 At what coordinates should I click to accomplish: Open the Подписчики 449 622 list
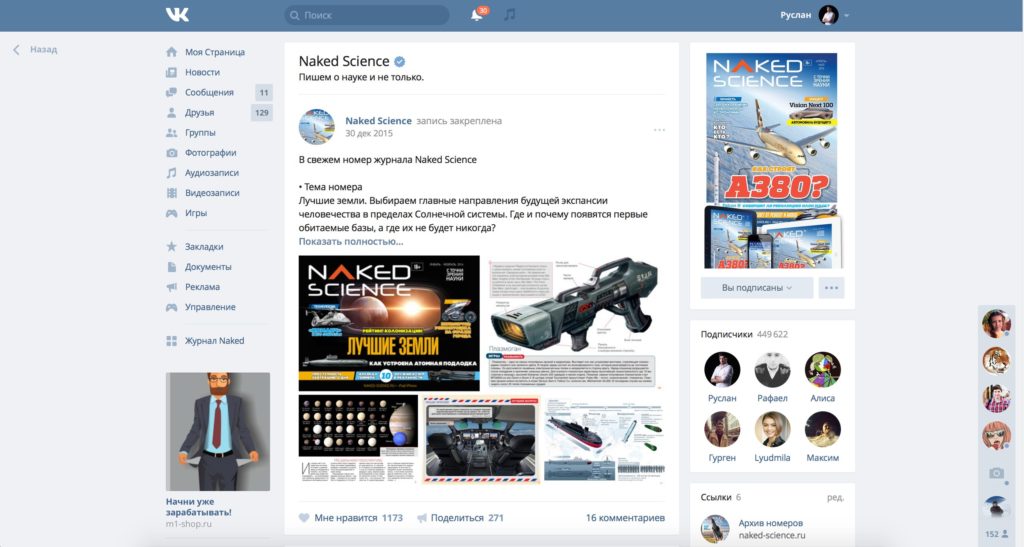click(x=744, y=334)
